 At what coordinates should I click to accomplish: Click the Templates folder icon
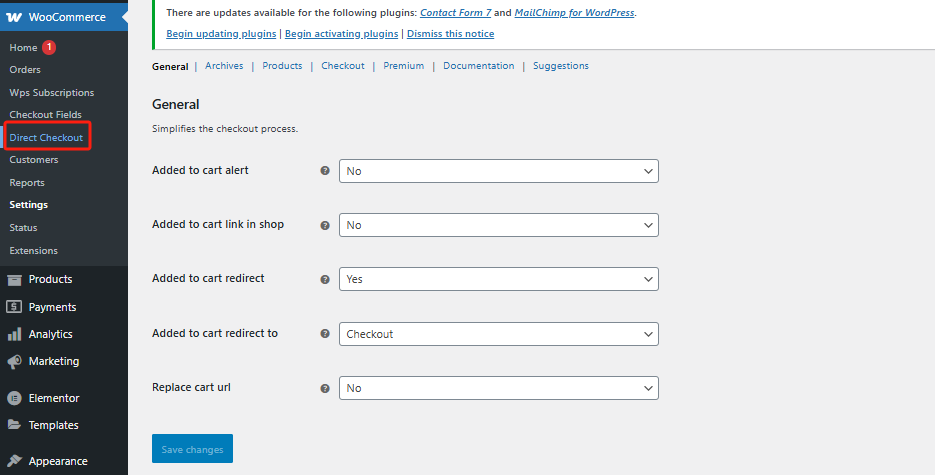[x=15, y=425]
